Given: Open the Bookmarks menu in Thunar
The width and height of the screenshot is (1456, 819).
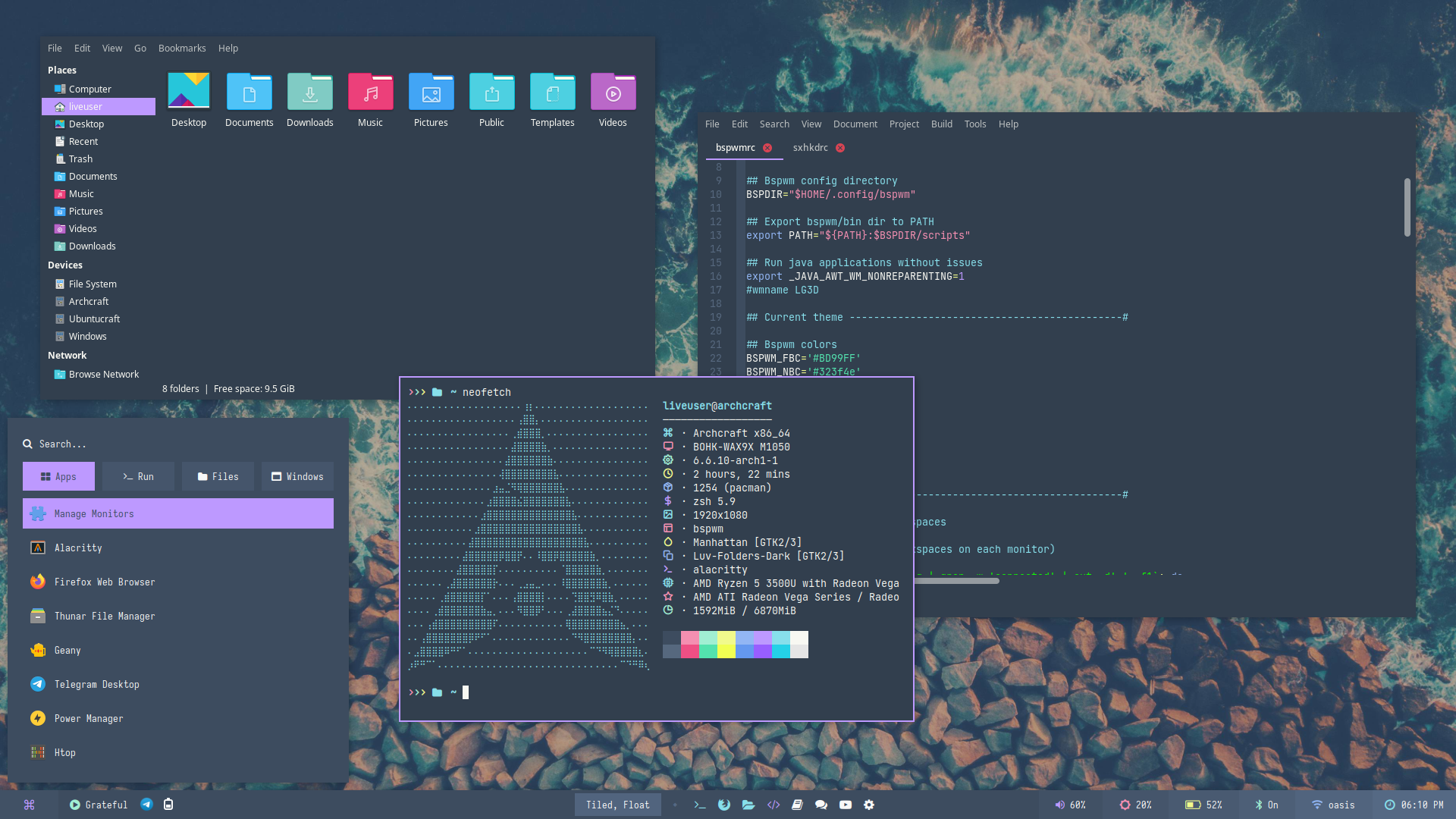Looking at the screenshot, I should (181, 48).
